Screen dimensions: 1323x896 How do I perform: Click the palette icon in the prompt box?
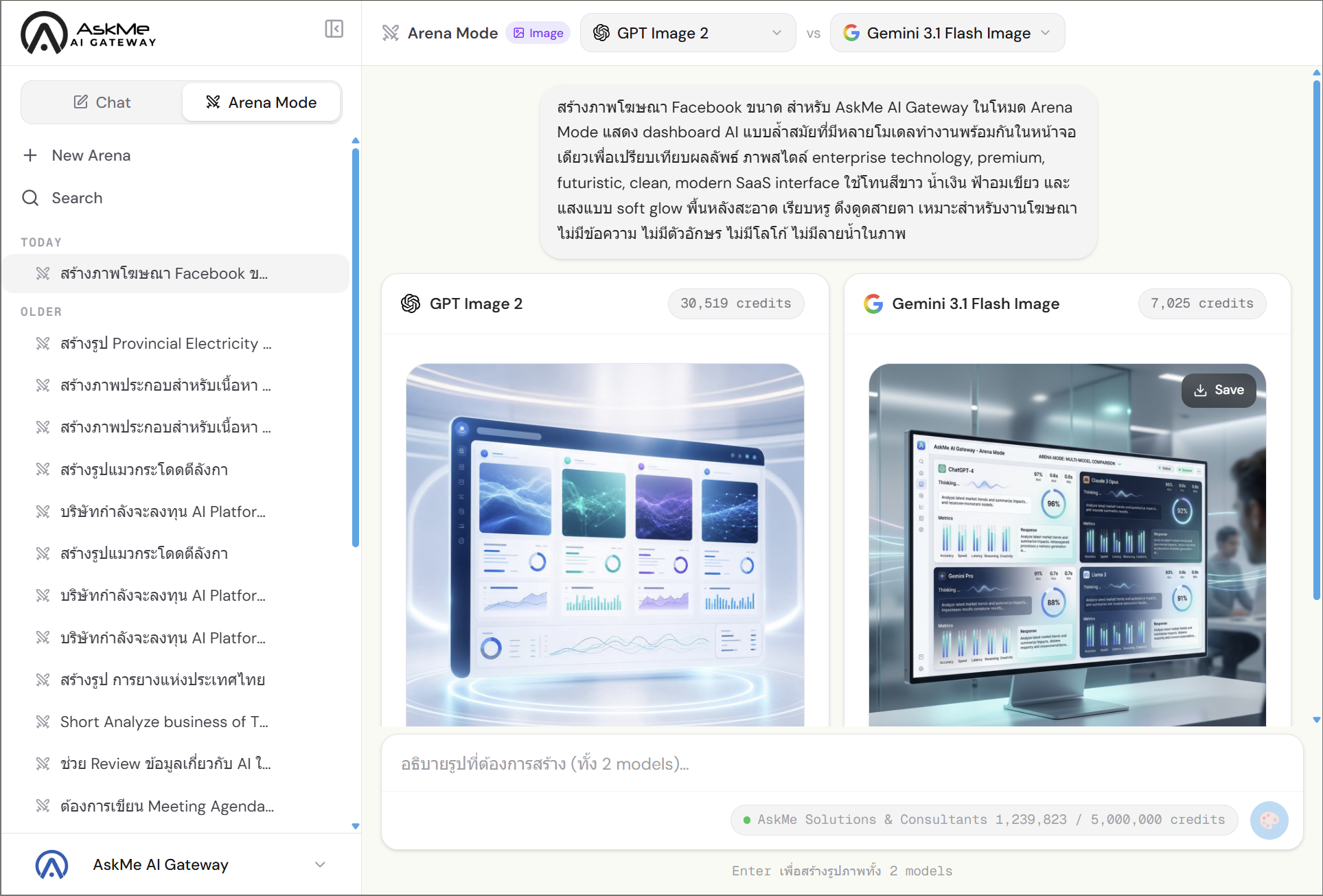[x=1269, y=820]
